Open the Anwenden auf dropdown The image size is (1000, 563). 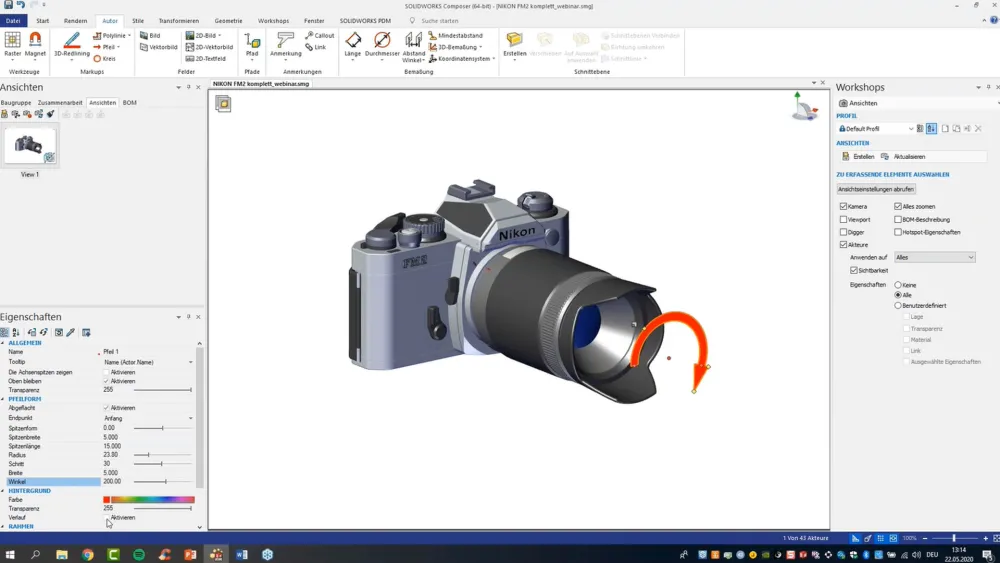point(934,258)
